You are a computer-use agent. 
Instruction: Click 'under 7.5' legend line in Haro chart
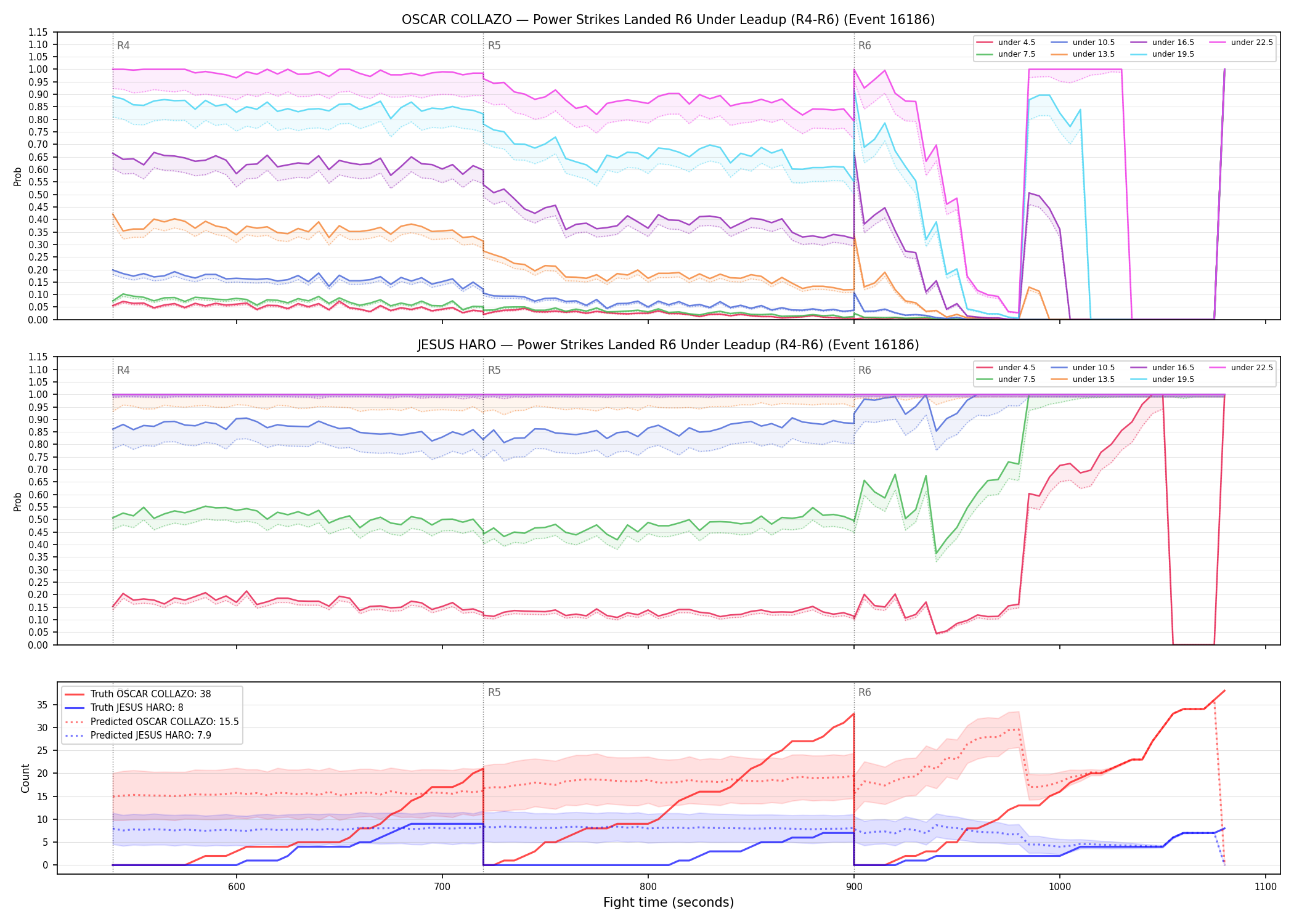pyautogui.click(x=985, y=379)
